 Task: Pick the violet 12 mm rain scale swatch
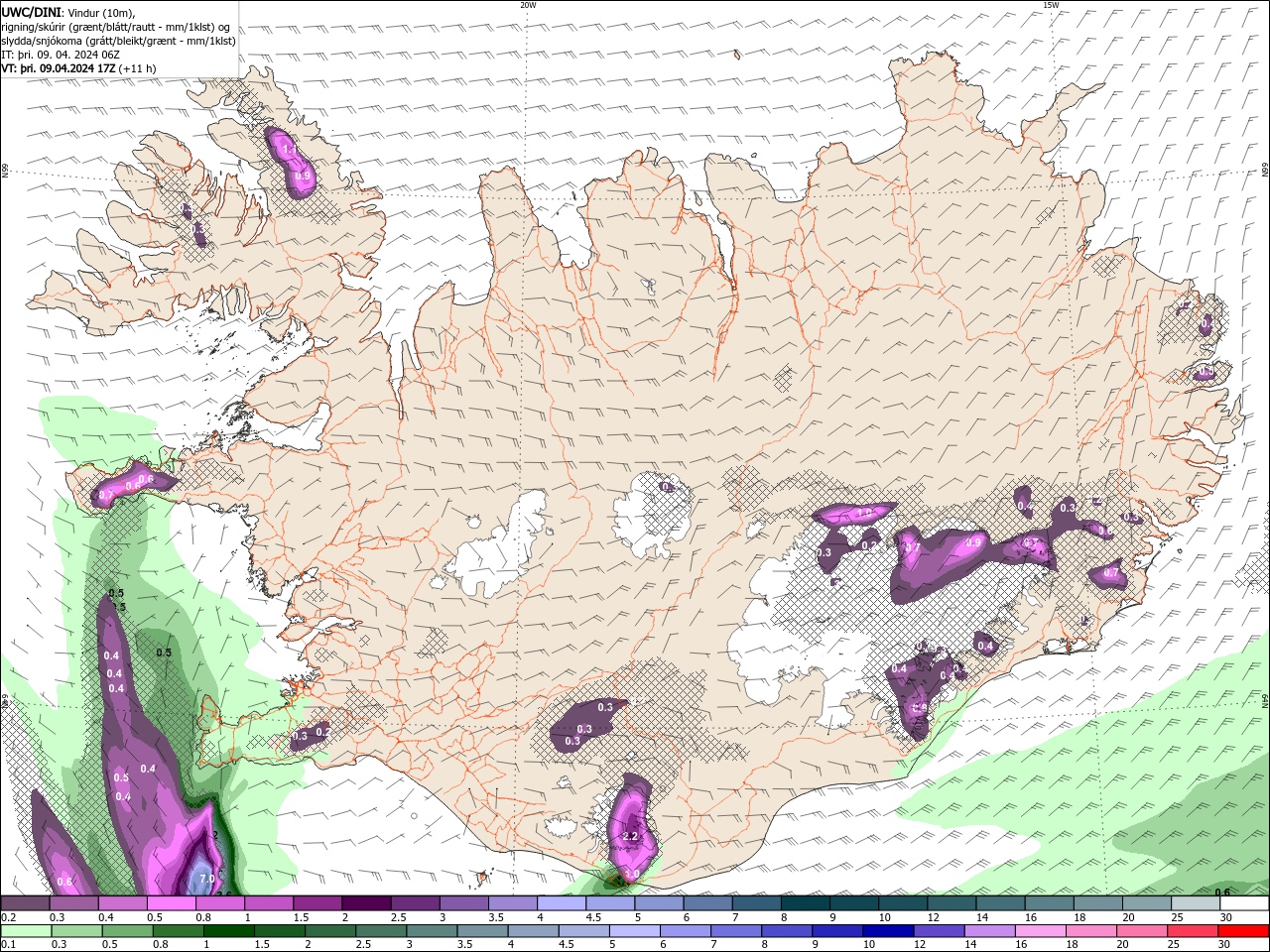coord(942,931)
